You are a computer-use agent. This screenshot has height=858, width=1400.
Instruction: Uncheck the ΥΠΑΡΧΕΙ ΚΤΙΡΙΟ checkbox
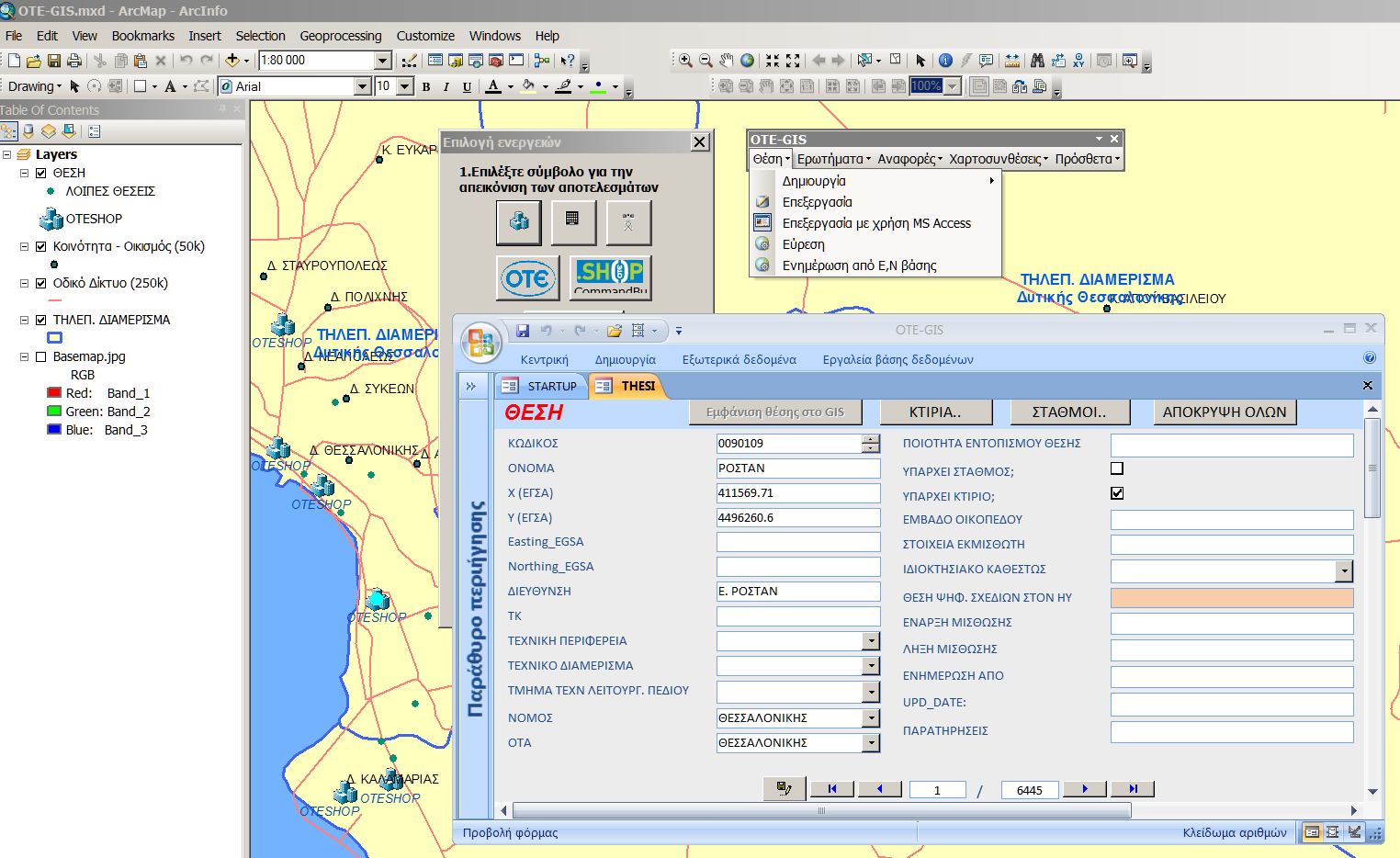click(x=1117, y=493)
